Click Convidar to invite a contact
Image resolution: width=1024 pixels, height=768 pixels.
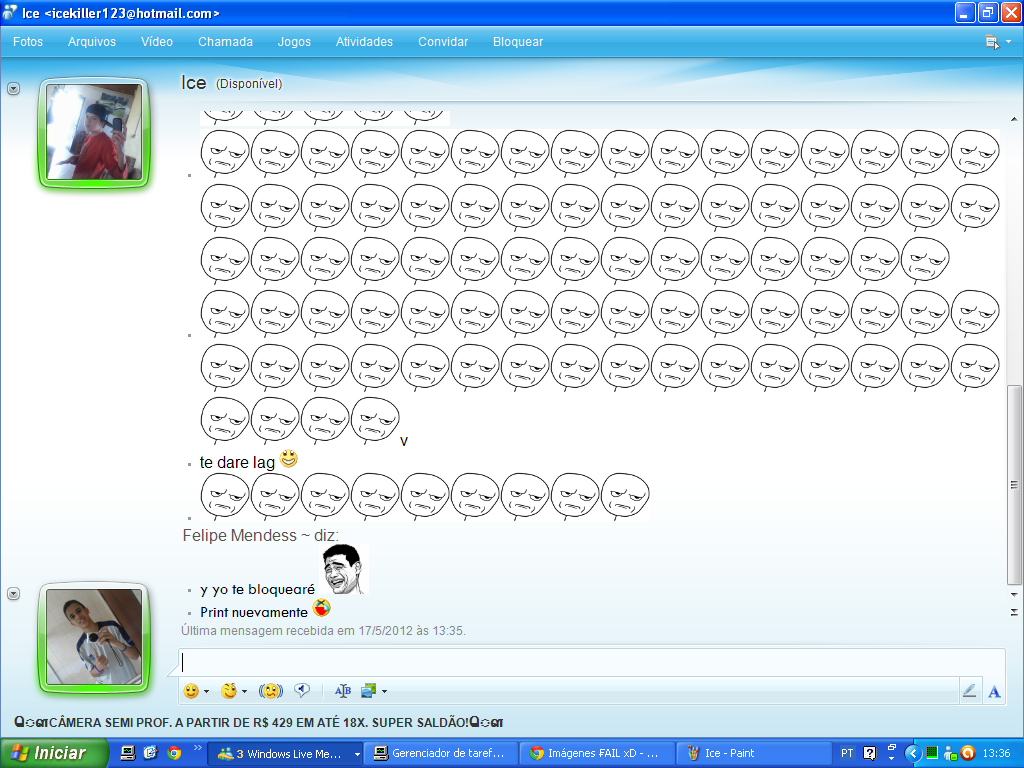pyautogui.click(x=443, y=42)
